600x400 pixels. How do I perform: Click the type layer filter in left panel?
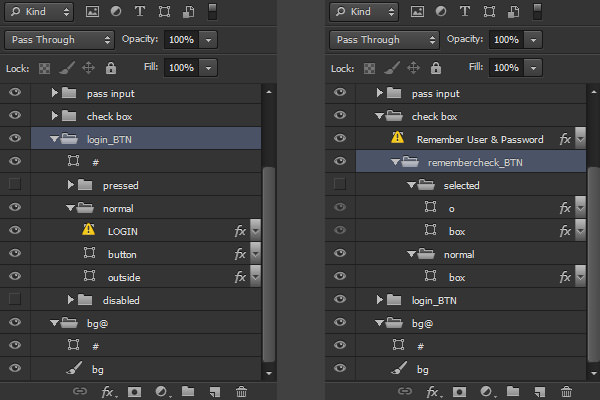[x=140, y=11]
